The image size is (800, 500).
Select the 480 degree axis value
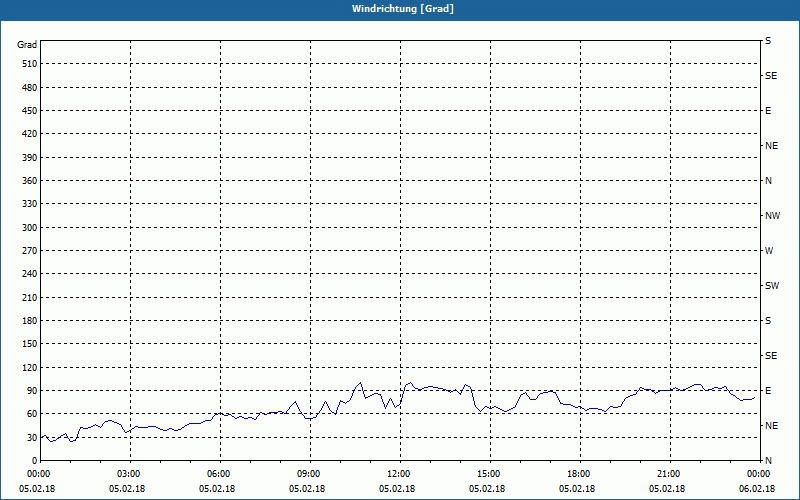30,88
